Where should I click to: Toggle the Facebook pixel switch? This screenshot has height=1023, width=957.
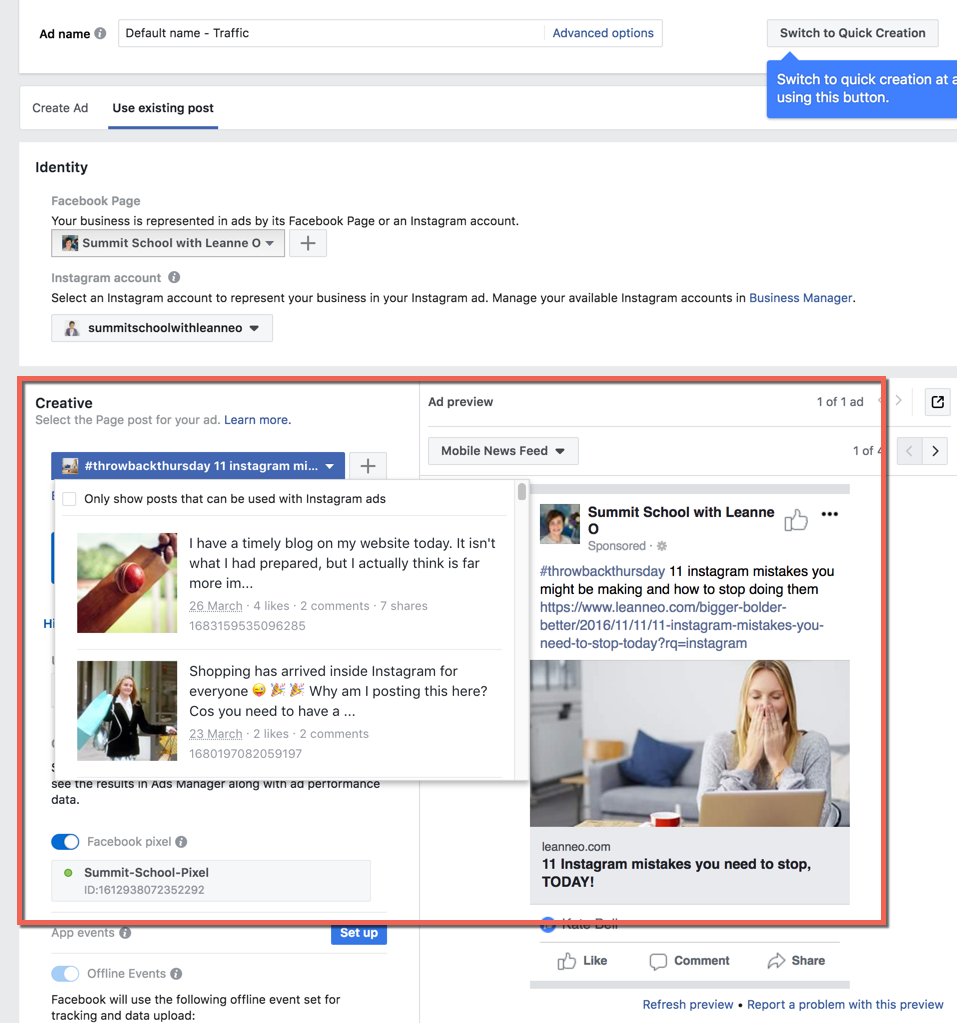coord(65,842)
